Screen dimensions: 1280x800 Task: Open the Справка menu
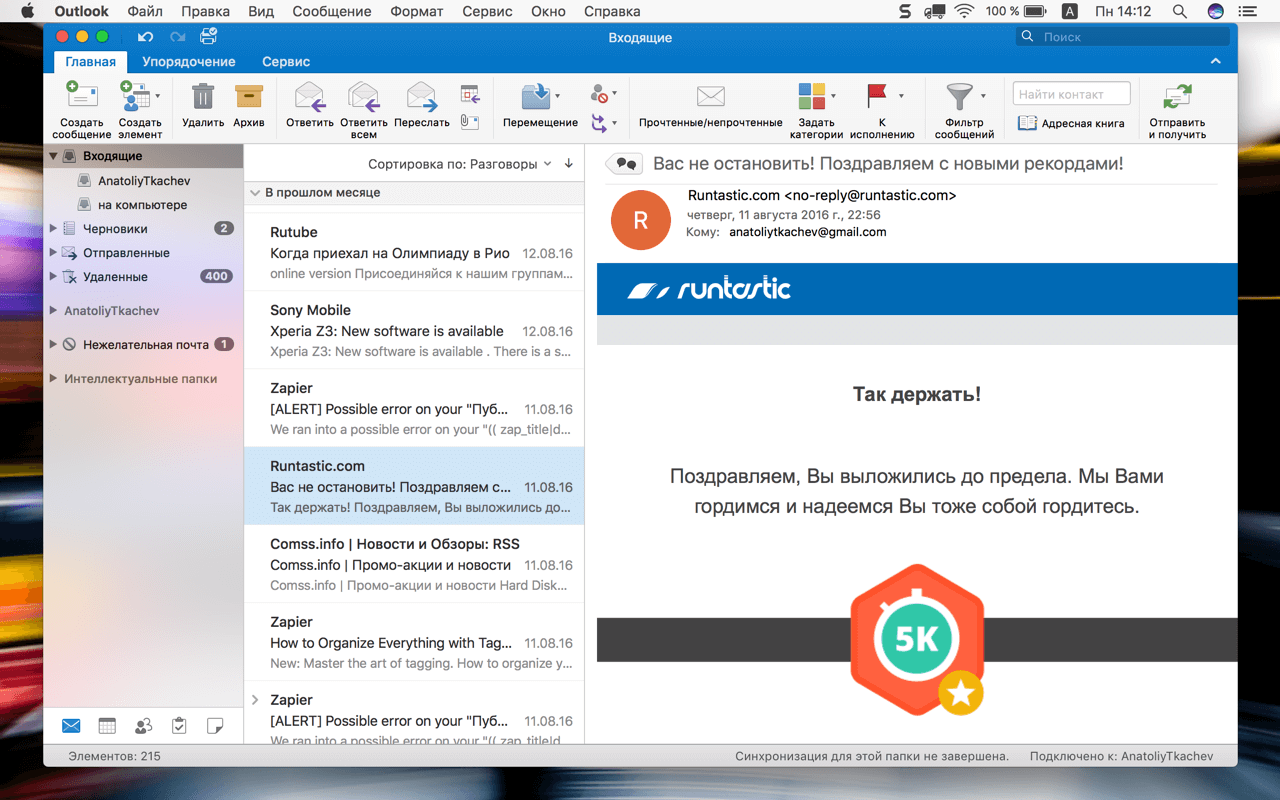click(611, 12)
